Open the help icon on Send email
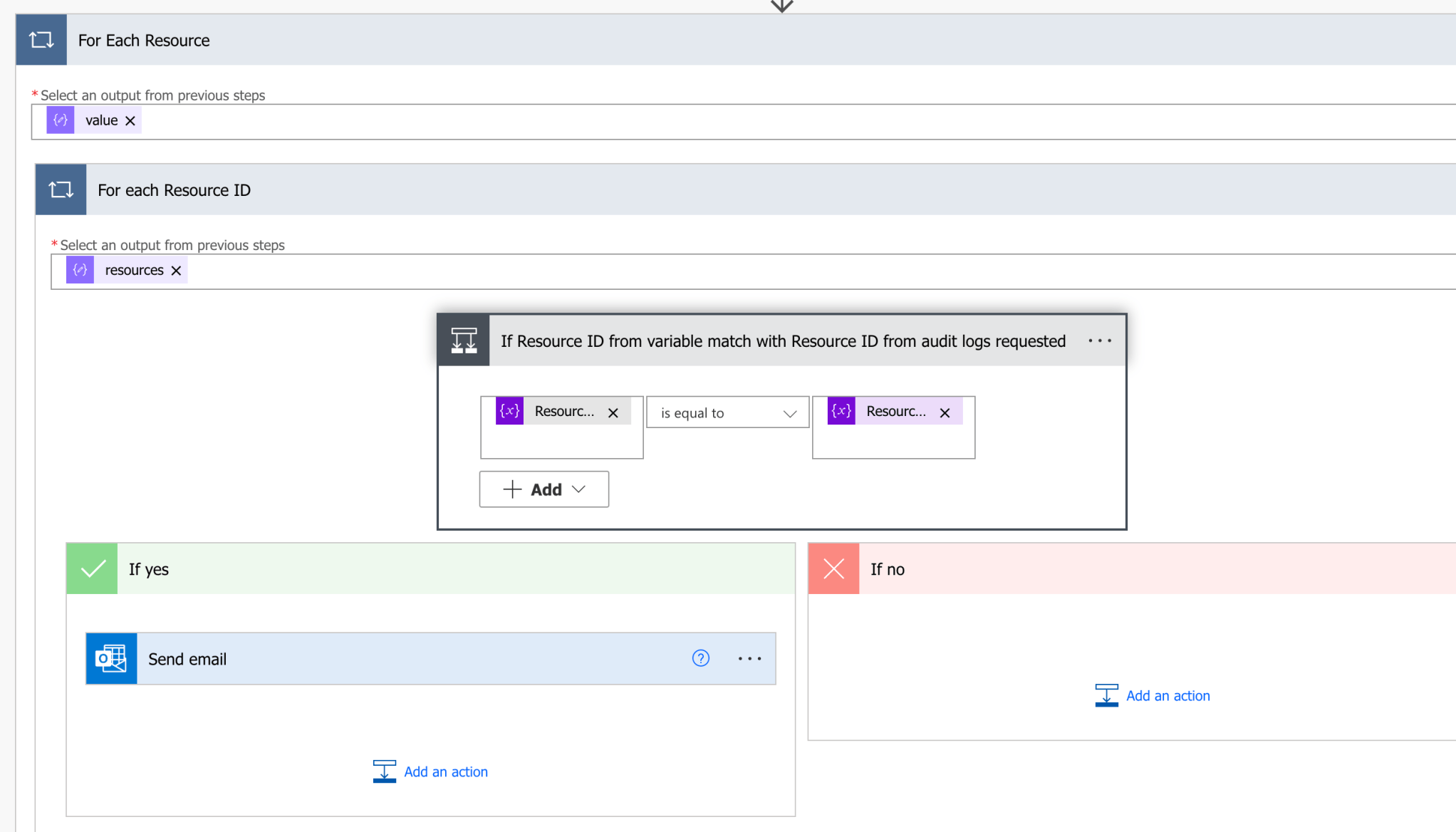1456x832 pixels. [x=701, y=658]
